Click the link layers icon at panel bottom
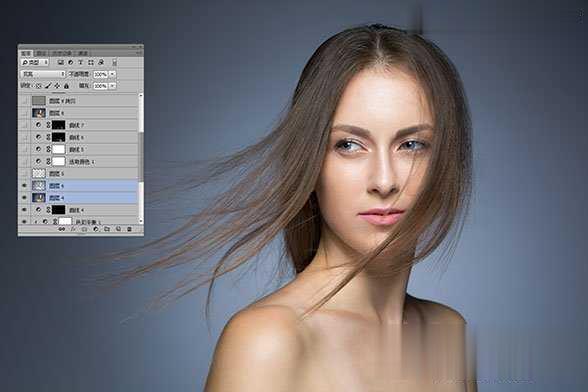 coord(62,229)
